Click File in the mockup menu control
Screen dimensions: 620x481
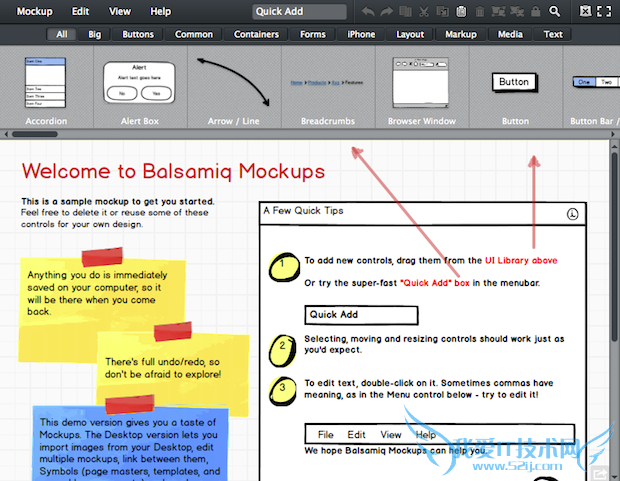325,435
